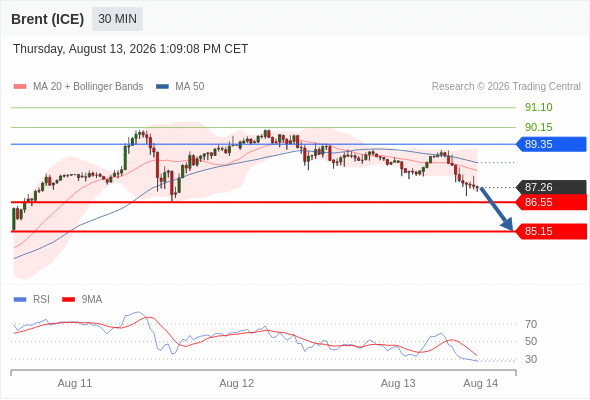The width and height of the screenshot is (590, 400).
Task: Click the red MA 20 legend swatch
Action: pos(20,87)
